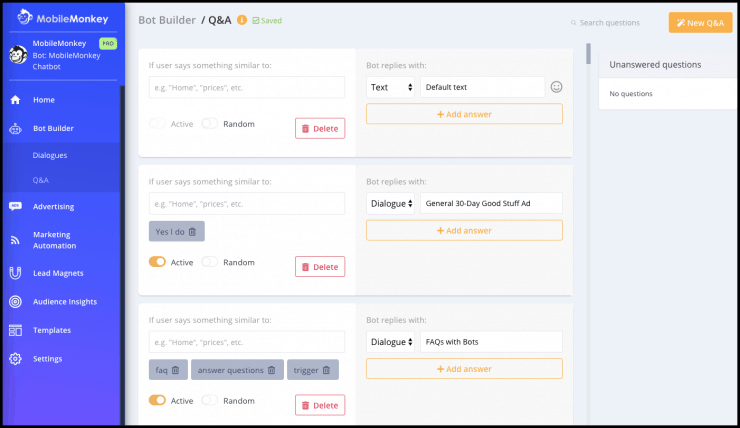Remove the 'Yes I do' tag trash icon
The height and width of the screenshot is (428, 740).
click(x=193, y=231)
